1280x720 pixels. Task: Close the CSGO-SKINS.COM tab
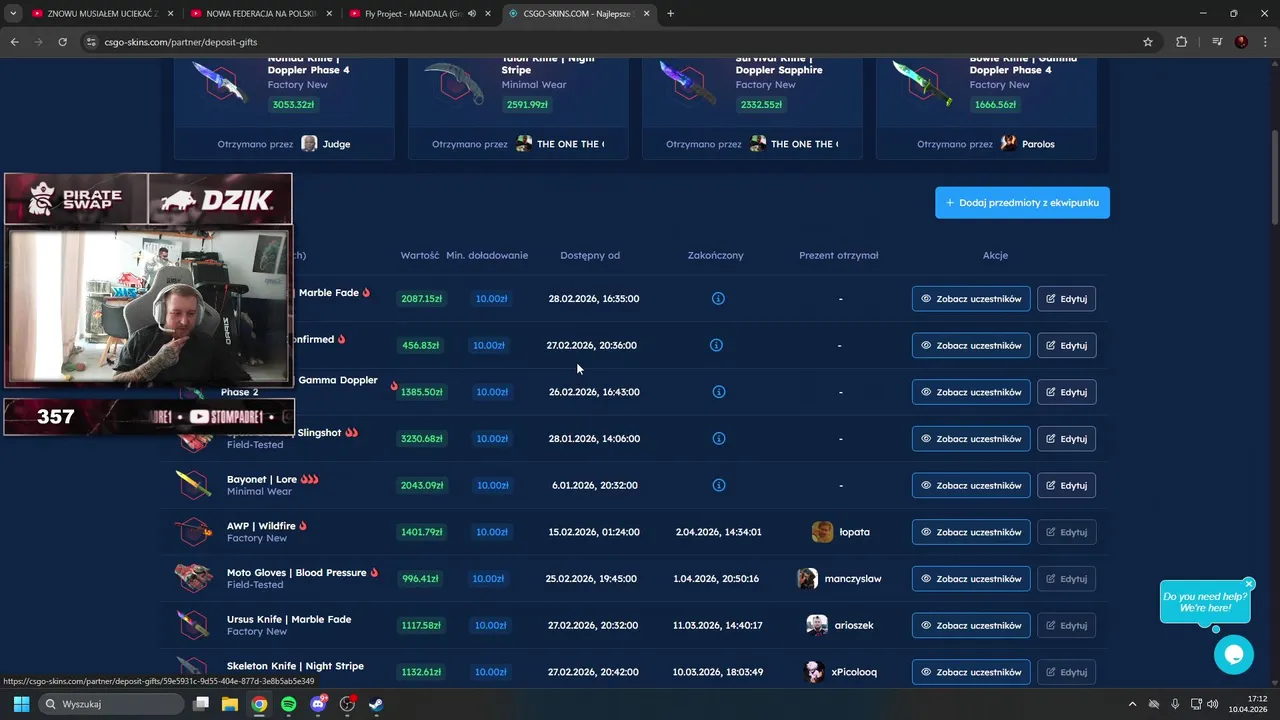point(646,14)
